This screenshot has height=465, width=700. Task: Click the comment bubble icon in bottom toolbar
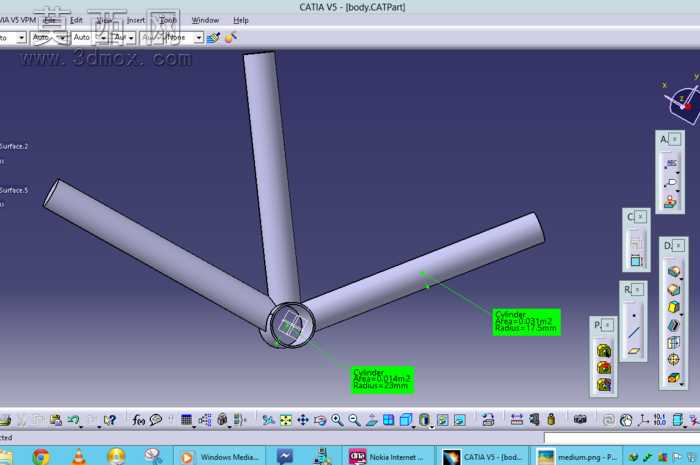pos(156,419)
